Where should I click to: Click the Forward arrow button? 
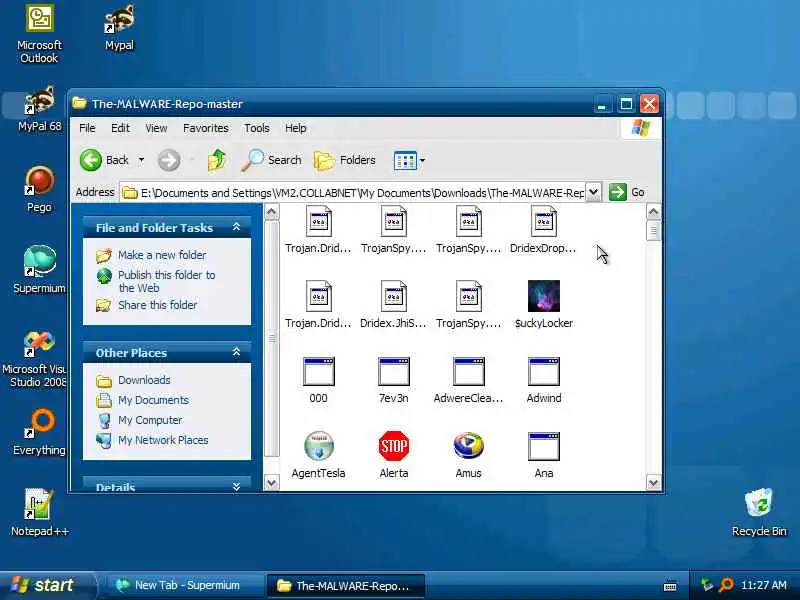coord(169,160)
